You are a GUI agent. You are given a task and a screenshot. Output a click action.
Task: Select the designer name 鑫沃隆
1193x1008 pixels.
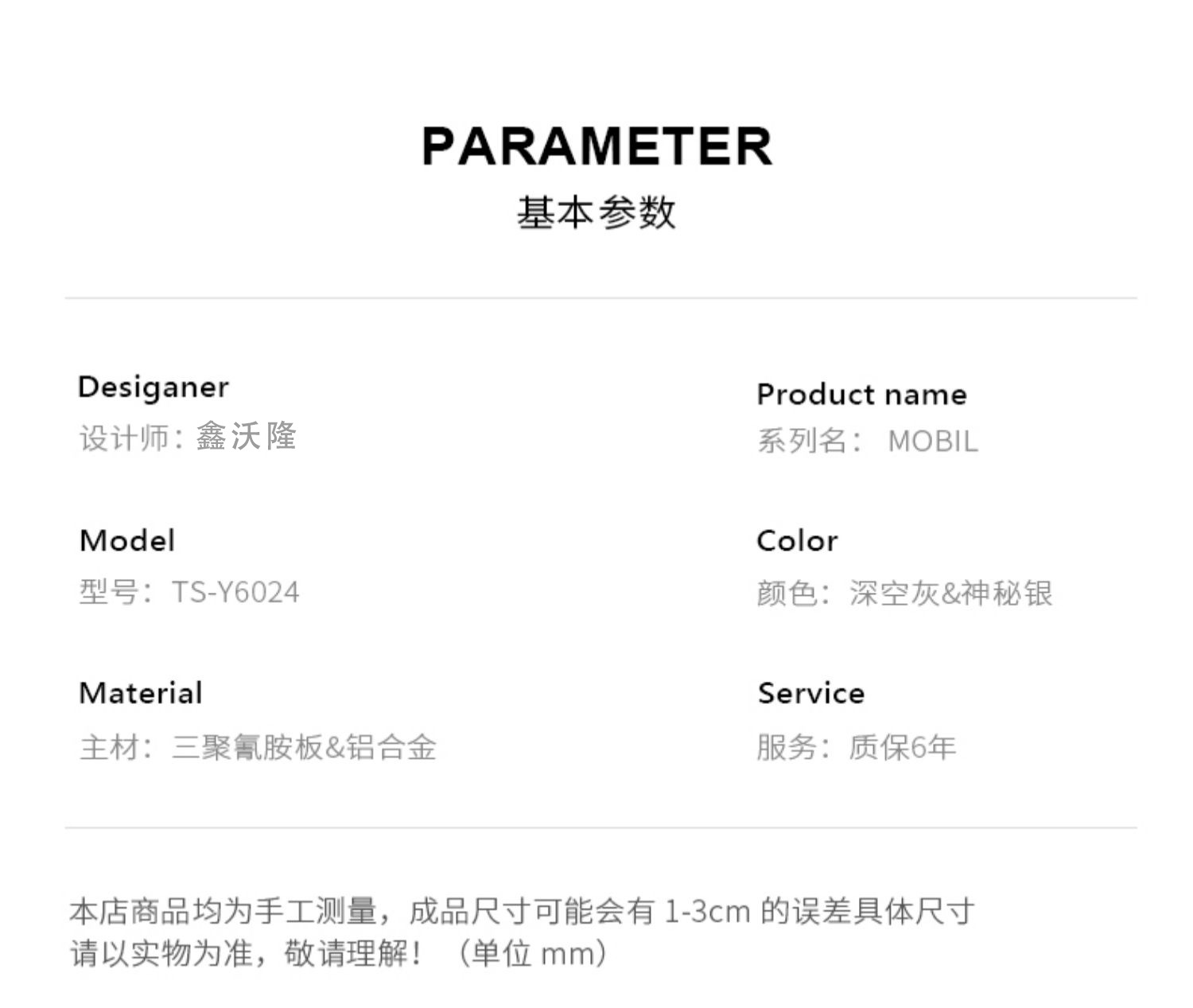[247, 437]
